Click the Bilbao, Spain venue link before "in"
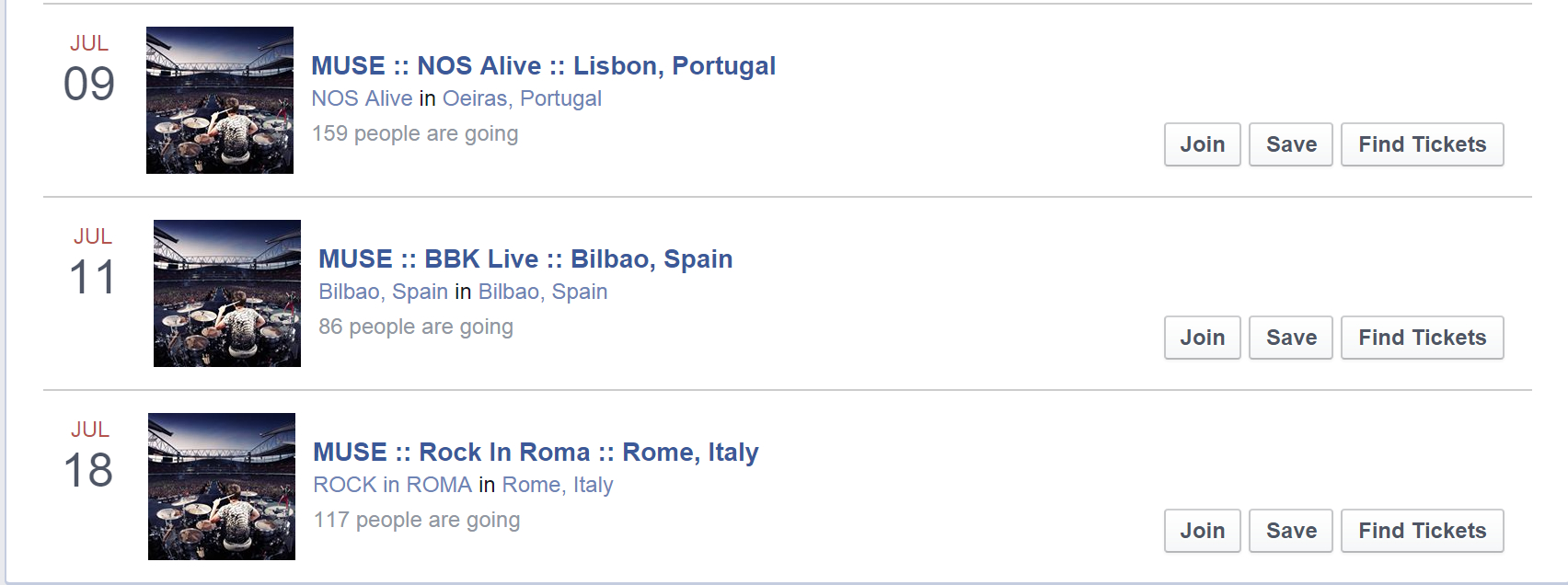The width and height of the screenshot is (1568, 585). [x=383, y=292]
